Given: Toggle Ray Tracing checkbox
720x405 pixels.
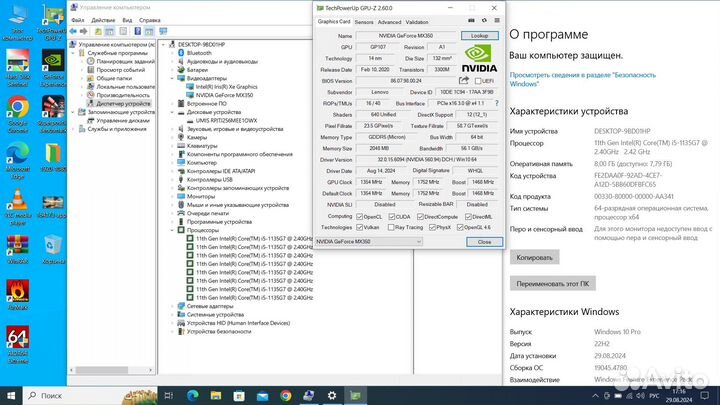Looking at the screenshot, I should coord(391,227).
